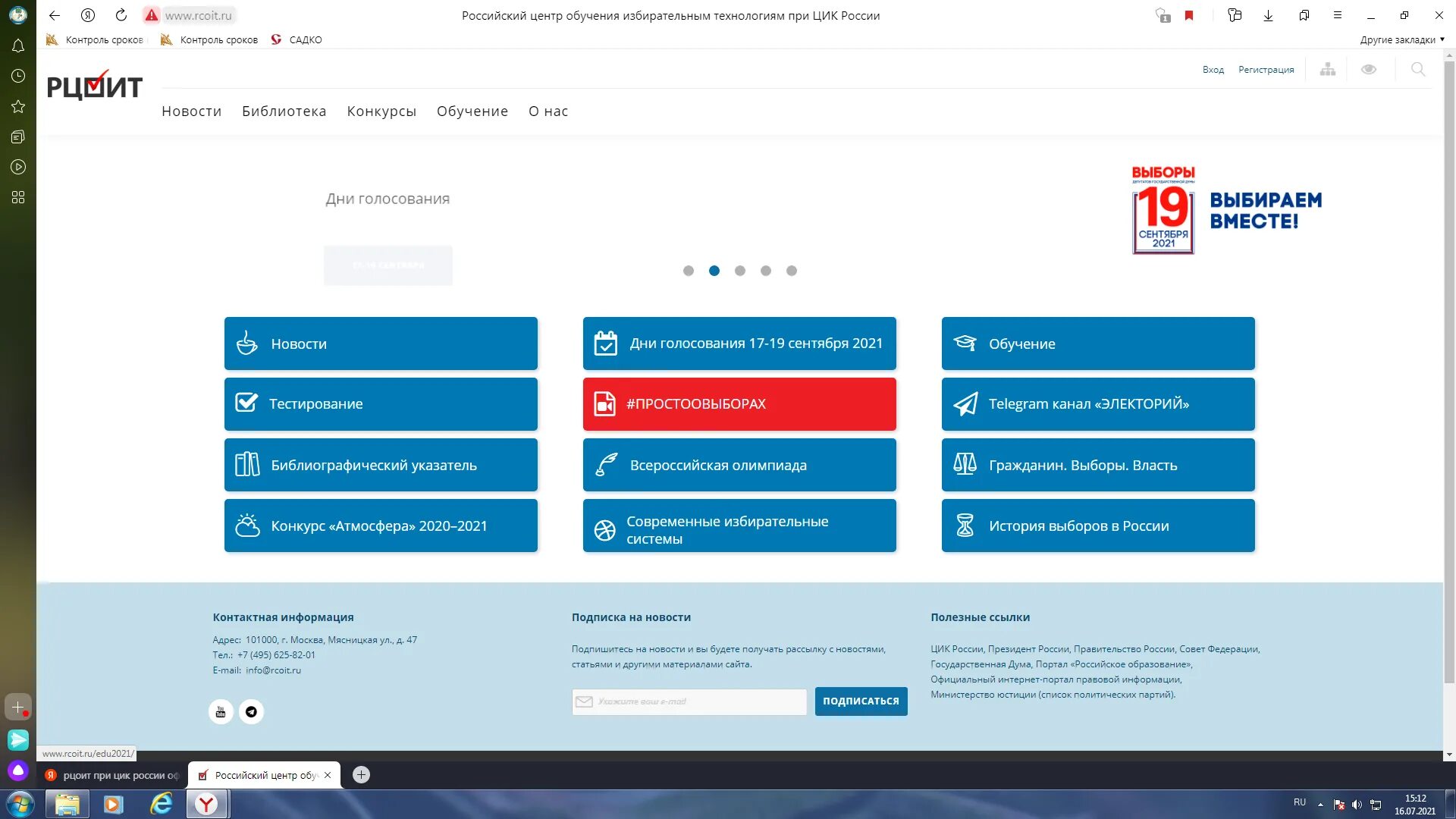This screenshot has height=819, width=1456.
Task: Open the Современные избирательные системы tile
Action: [x=739, y=526]
